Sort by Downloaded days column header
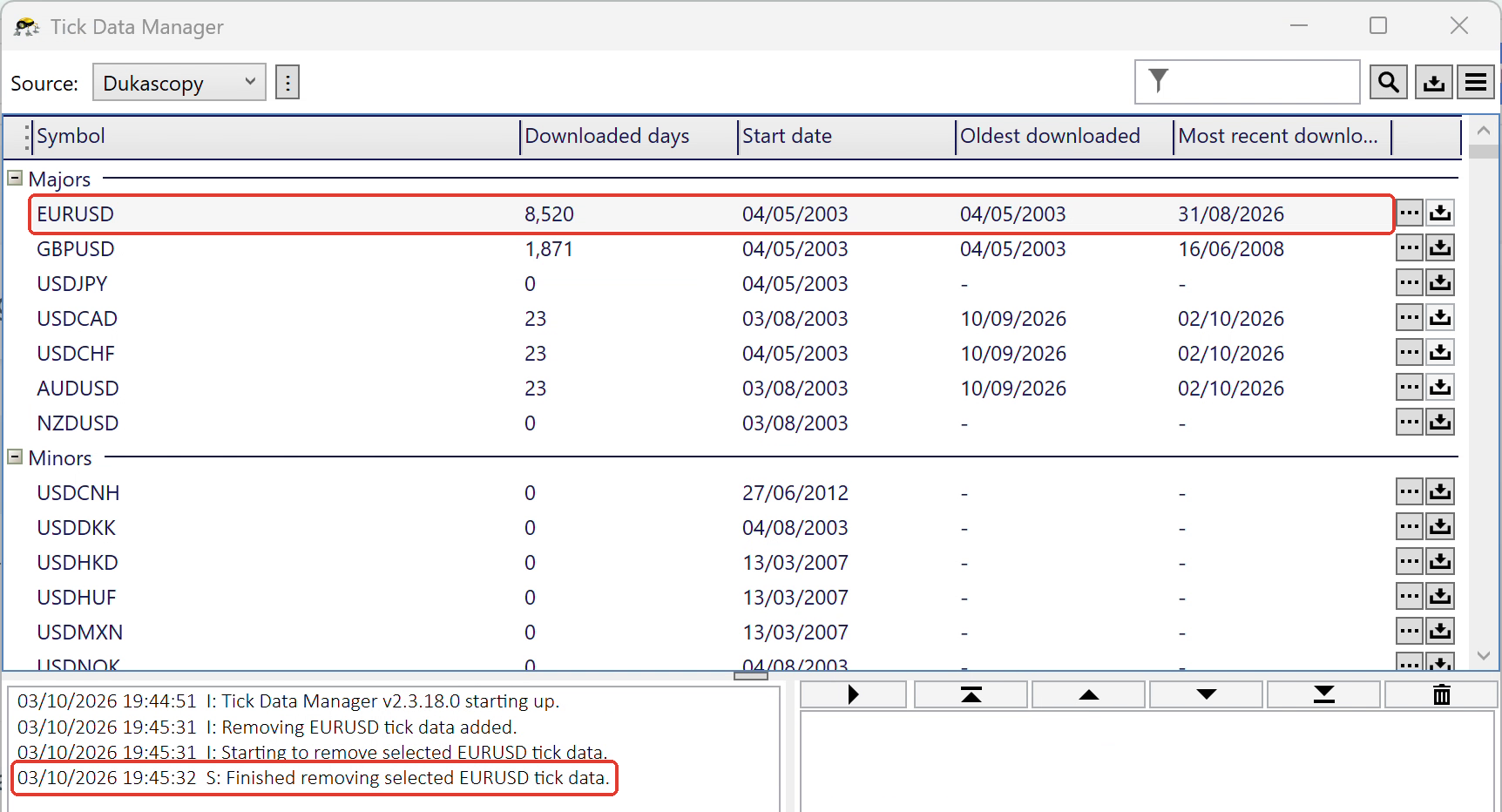The image size is (1502, 812). pyautogui.click(x=628, y=137)
